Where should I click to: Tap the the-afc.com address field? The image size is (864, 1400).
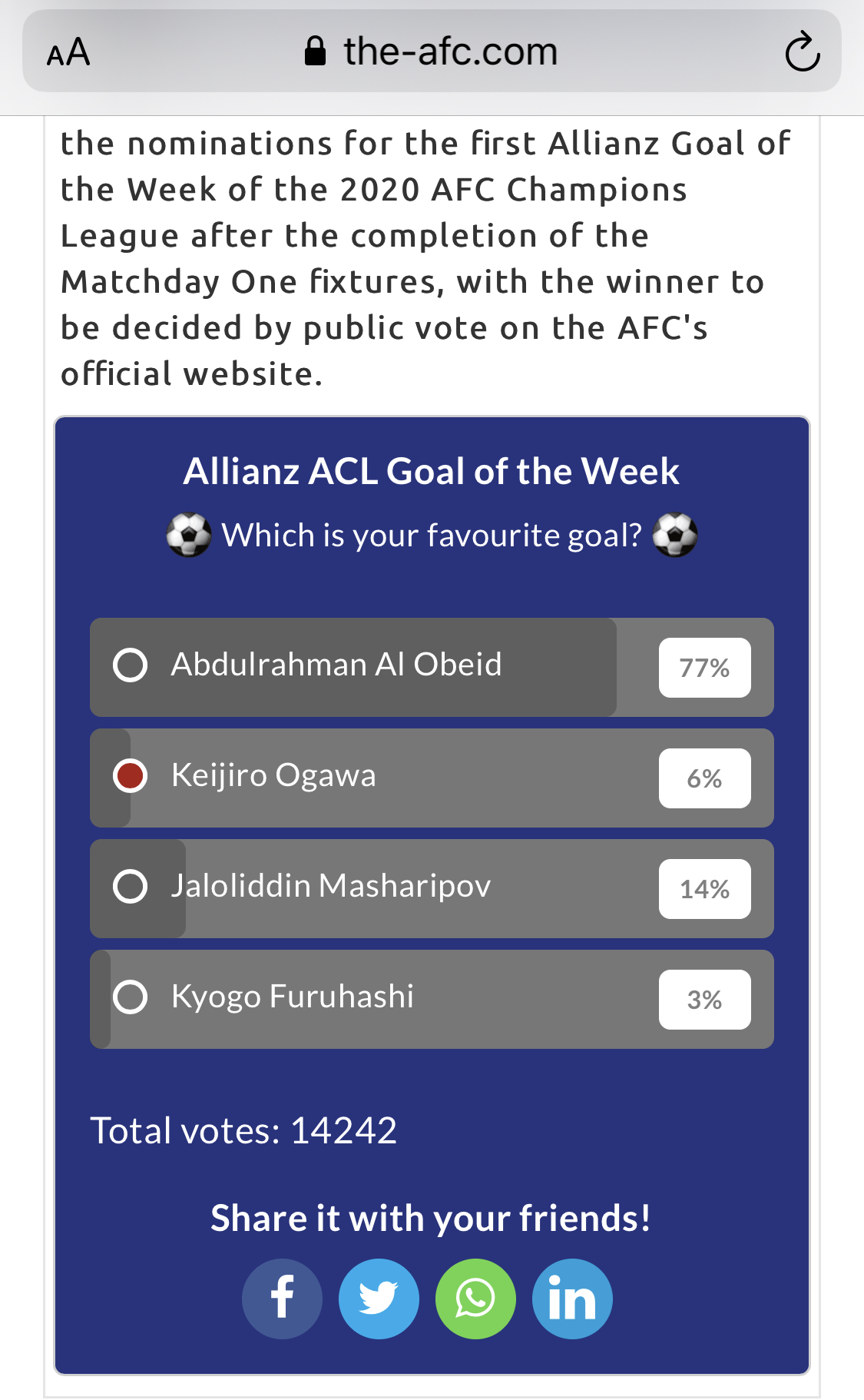click(x=450, y=52)
